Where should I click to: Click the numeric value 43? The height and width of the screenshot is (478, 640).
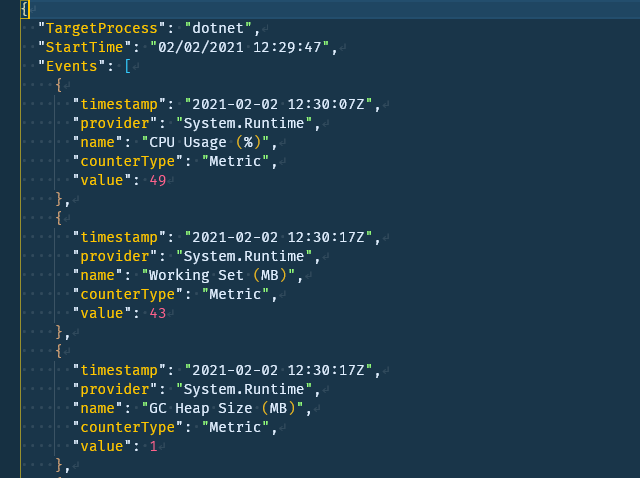pos(158,313)
